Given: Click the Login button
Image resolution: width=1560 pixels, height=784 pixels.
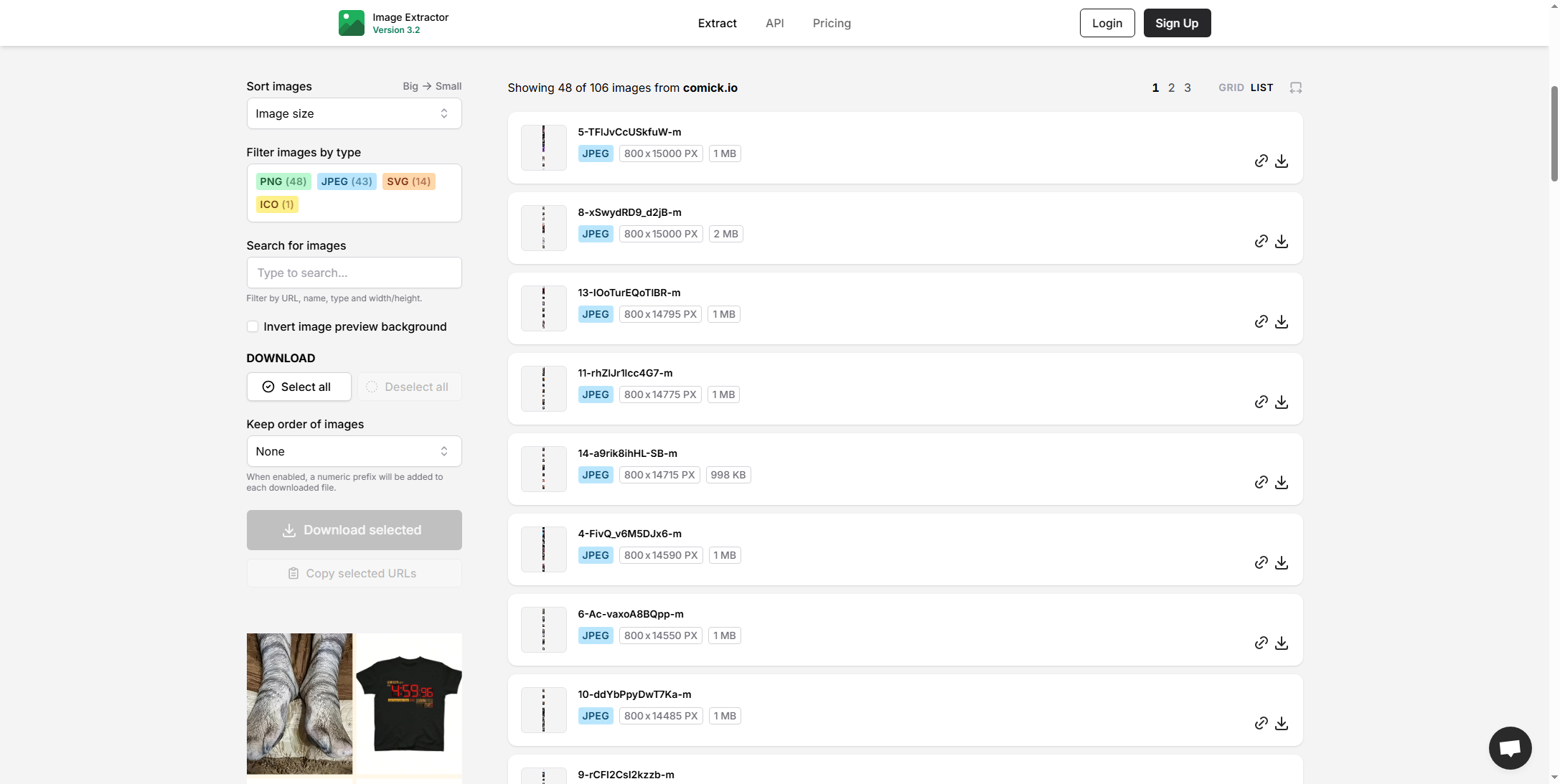Looking at the screenshot, I should pyautogui.click(x=1106, y=23).
